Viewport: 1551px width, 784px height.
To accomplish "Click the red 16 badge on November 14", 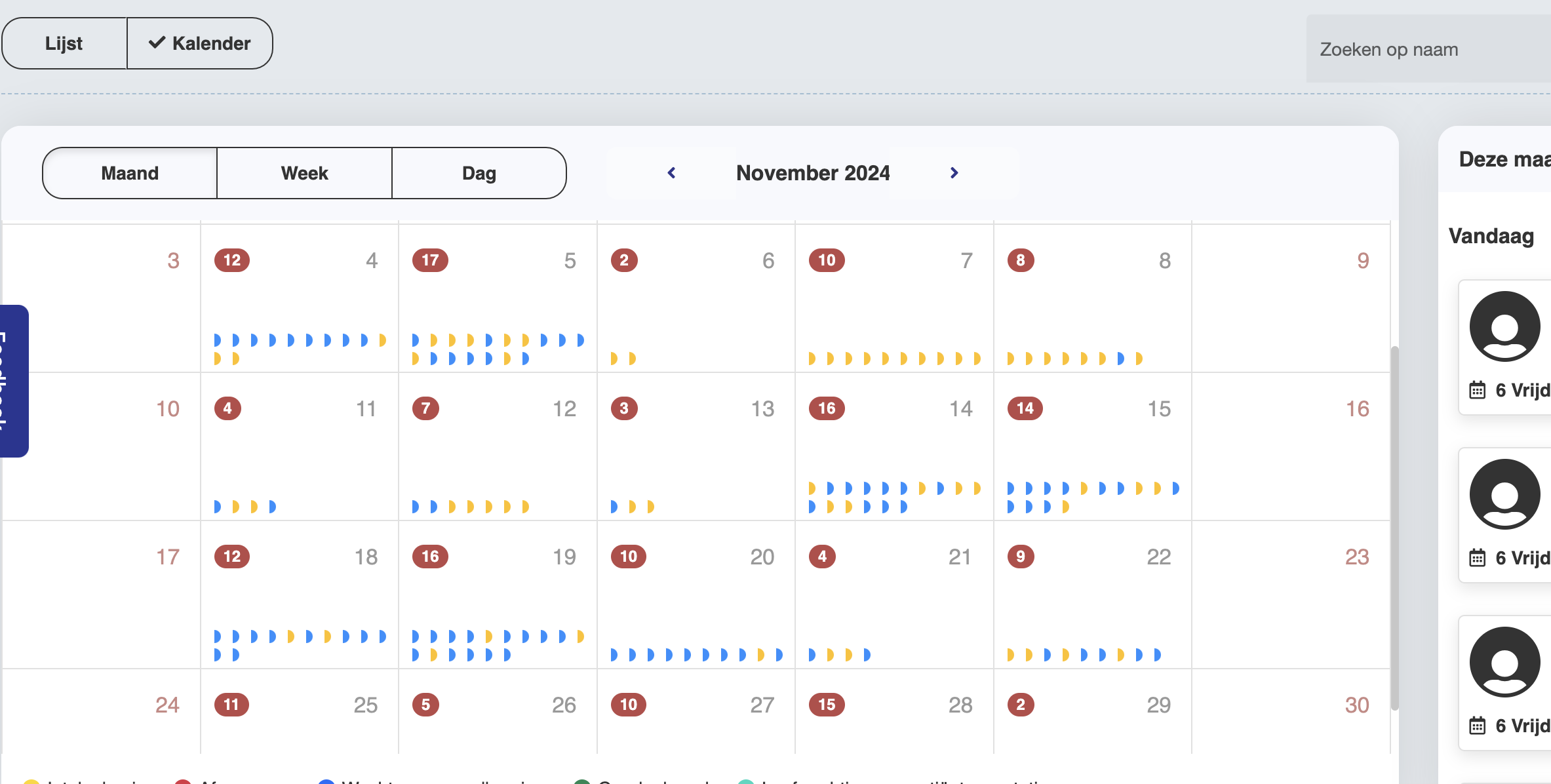I will [x=827, y=408].
